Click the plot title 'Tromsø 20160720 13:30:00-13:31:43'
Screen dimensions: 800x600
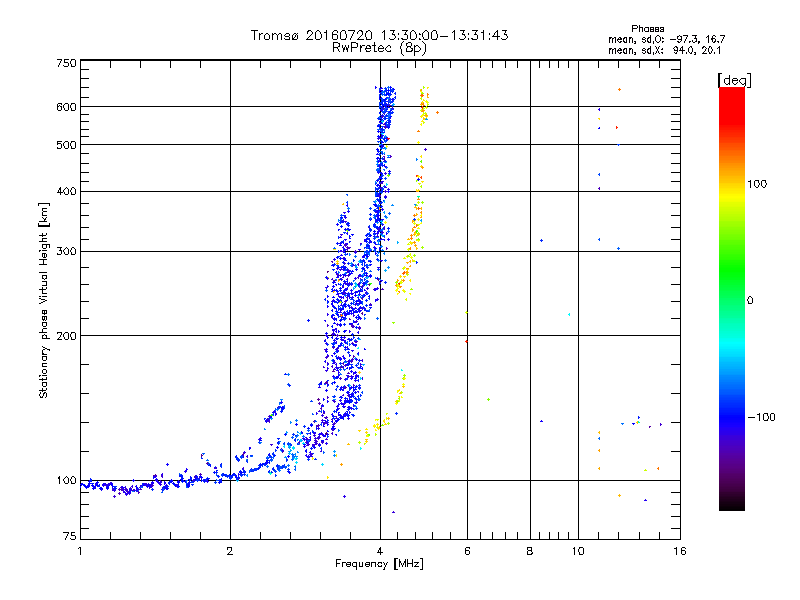[379, 35]
